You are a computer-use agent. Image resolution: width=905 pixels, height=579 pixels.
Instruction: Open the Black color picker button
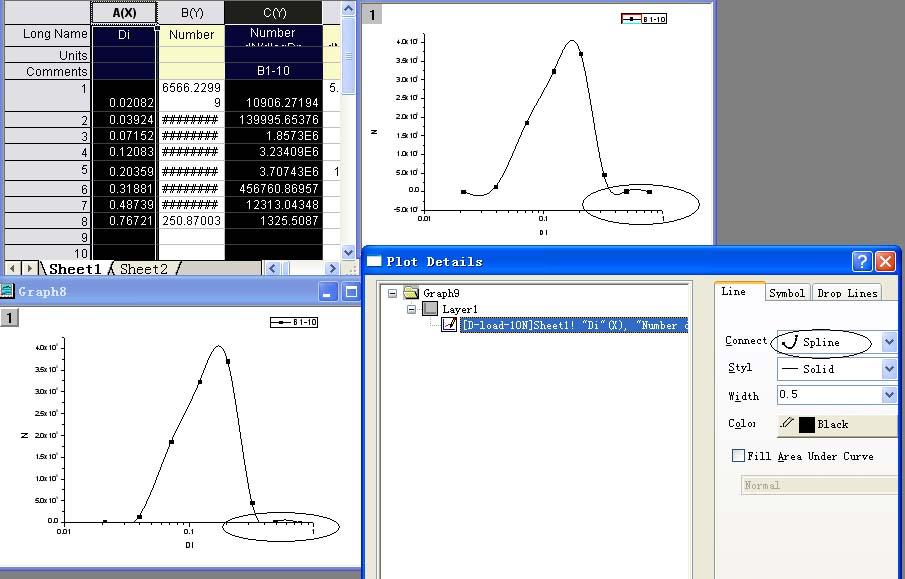point(837,425)
